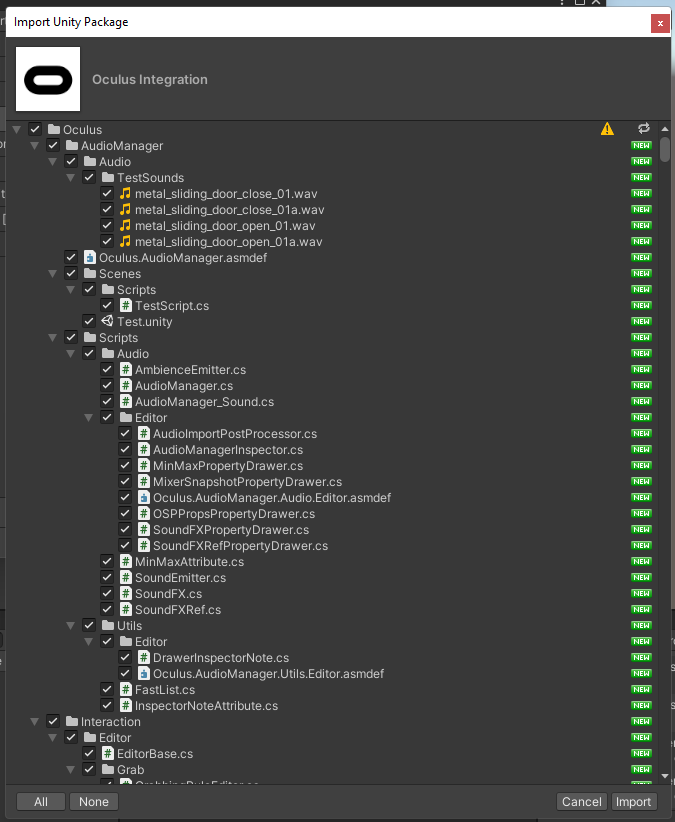Uncheck the SoundFX.cs checkbox
Image resolution: width=675 pixels, height=822 pixels.
pyautogui.click(x=107, y=593)
